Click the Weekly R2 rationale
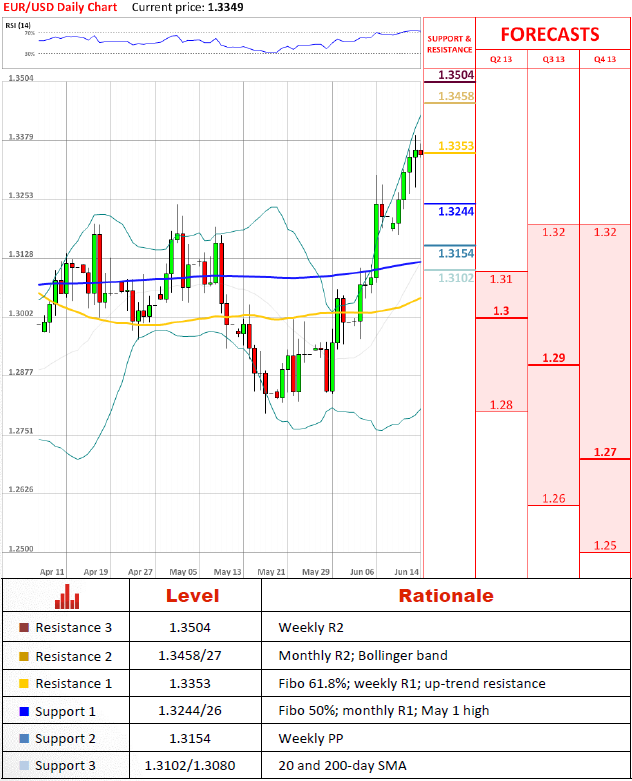Screen dimensions: 632x781 tap(311, 628)
